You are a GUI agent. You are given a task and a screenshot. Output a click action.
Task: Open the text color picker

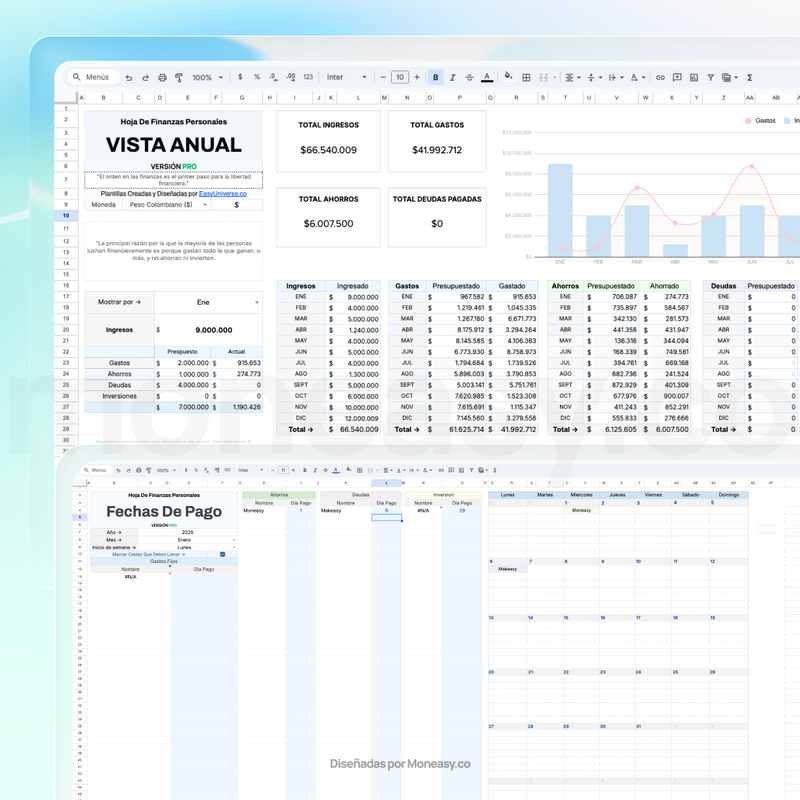[485, 77]
